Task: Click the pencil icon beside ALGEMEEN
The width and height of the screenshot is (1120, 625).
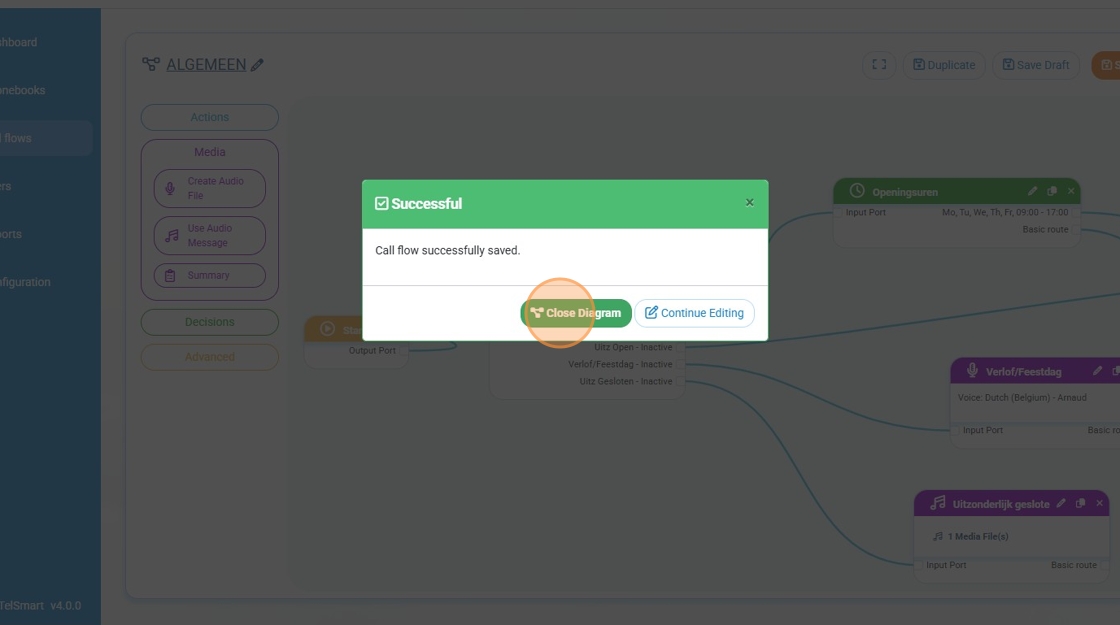Action: point(257,65)
